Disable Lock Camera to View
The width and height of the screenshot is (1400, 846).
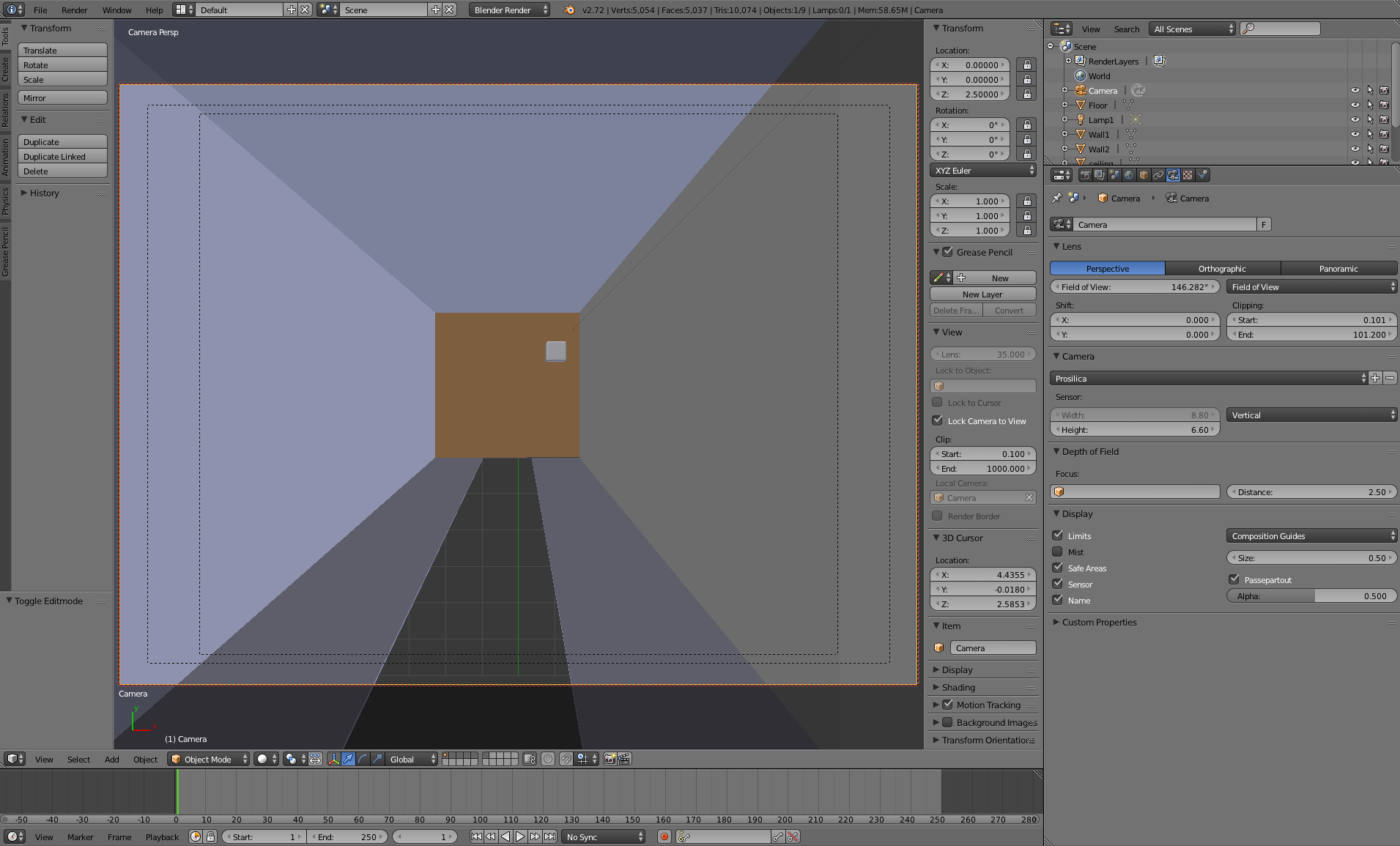[x=937, y=420]
